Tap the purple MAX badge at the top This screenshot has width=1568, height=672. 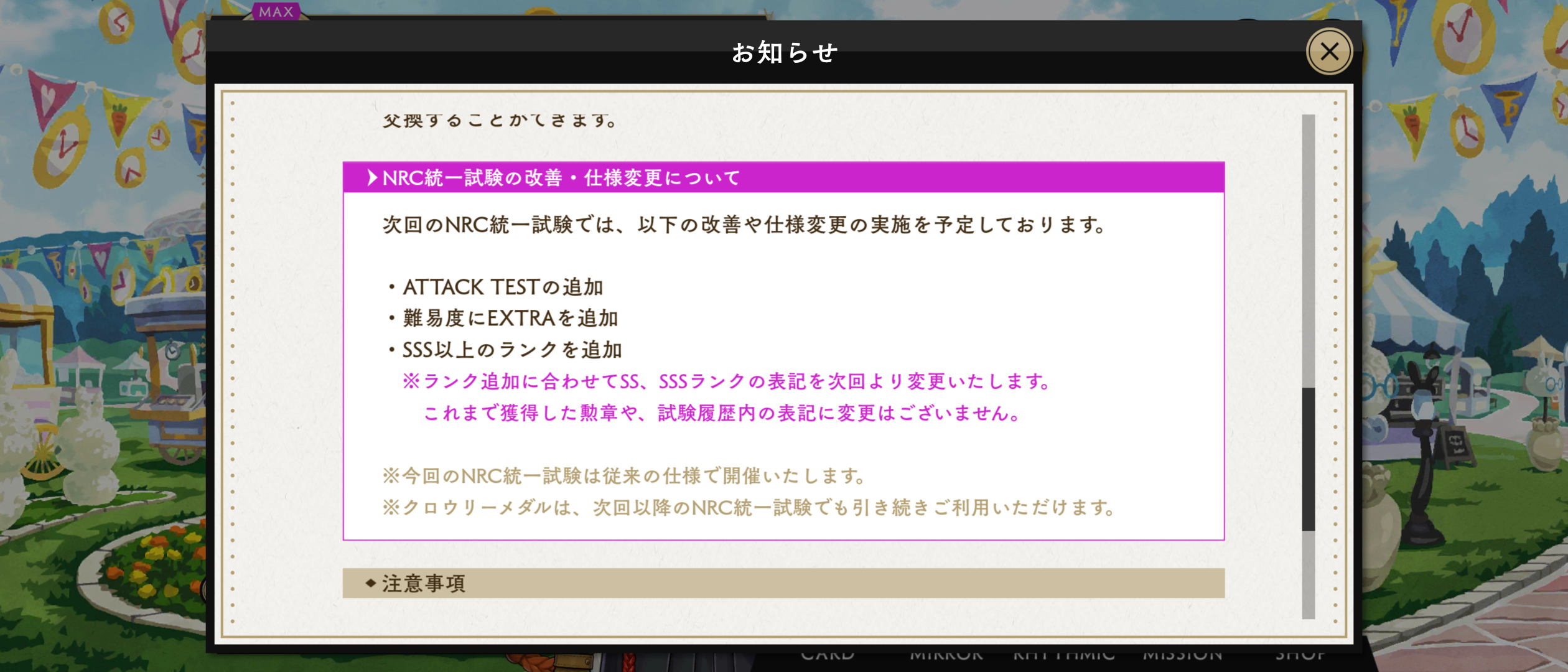[276, 11]
